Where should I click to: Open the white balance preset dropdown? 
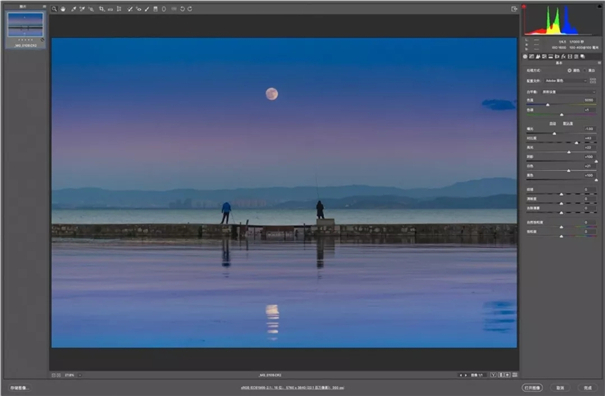pyautogui.click(x=569, y=92)
